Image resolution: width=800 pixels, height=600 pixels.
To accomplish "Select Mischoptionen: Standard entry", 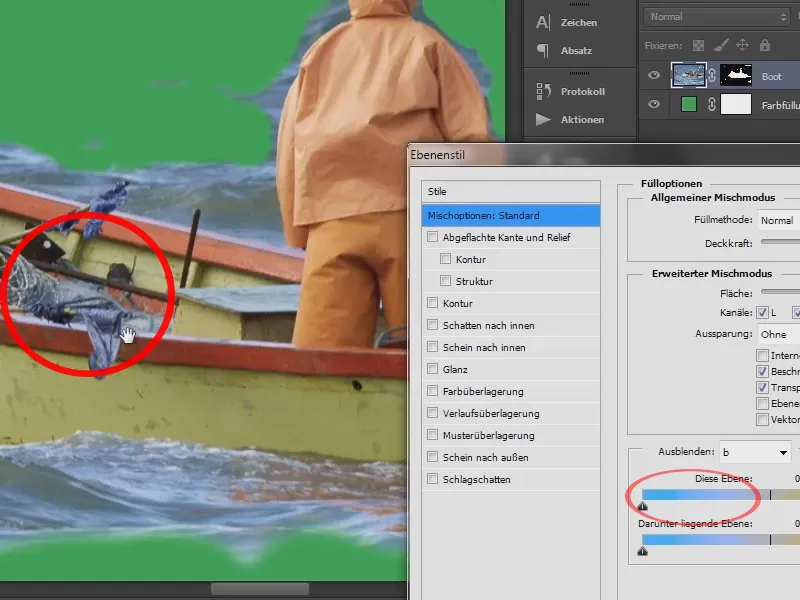I will coord(511,215).
